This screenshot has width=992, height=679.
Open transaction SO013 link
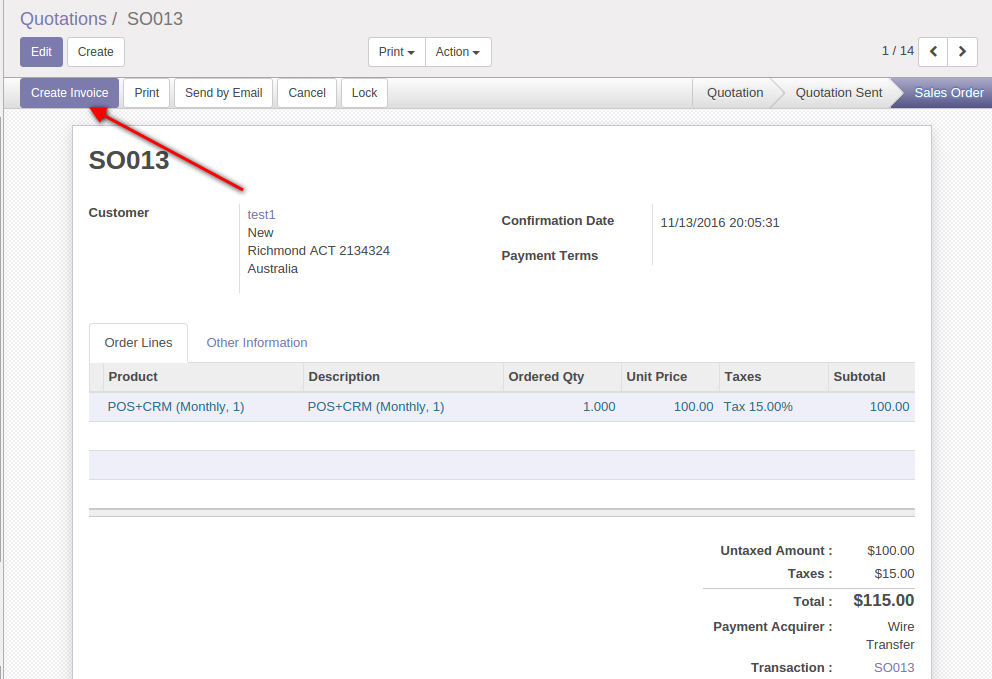tap(893, 667)
